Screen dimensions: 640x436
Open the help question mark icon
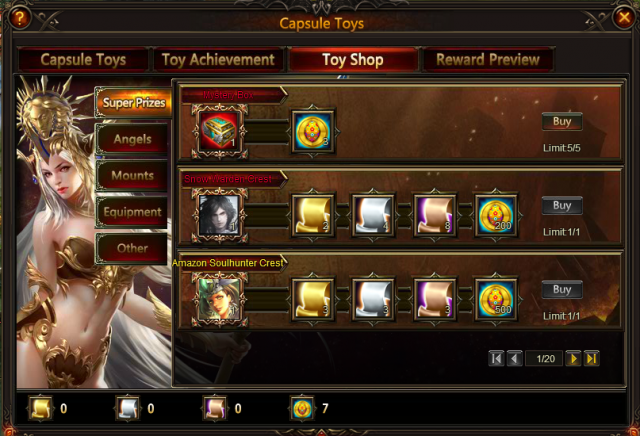click(x=19, y=18)
